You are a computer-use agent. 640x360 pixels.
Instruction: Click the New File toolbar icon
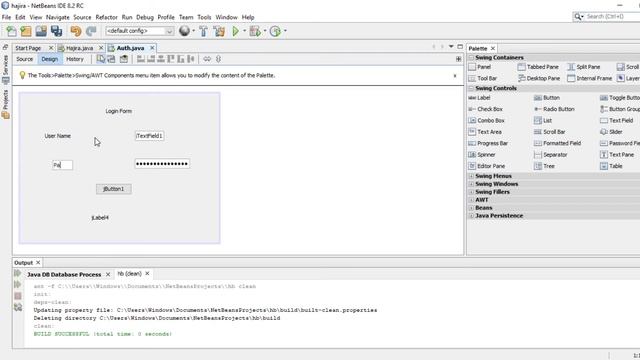point(11,31)
